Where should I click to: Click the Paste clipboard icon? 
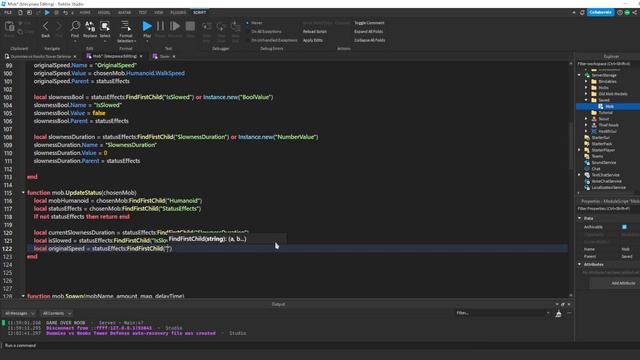pos(9,27)
